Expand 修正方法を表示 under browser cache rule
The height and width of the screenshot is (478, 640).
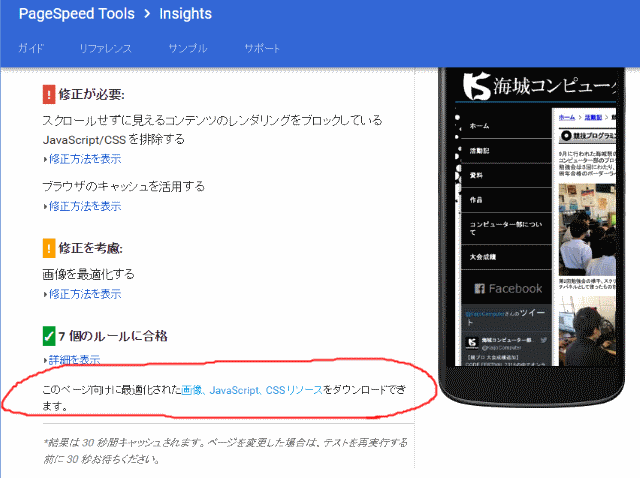pyautogui.click(x=85, y=206)
